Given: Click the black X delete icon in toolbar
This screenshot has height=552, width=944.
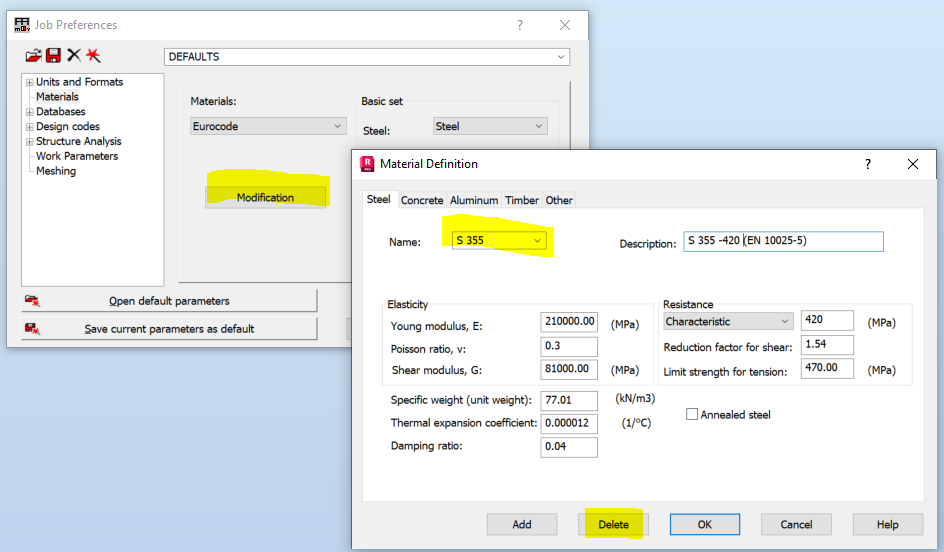Looking at the screenshot, I should pos(73,56).
